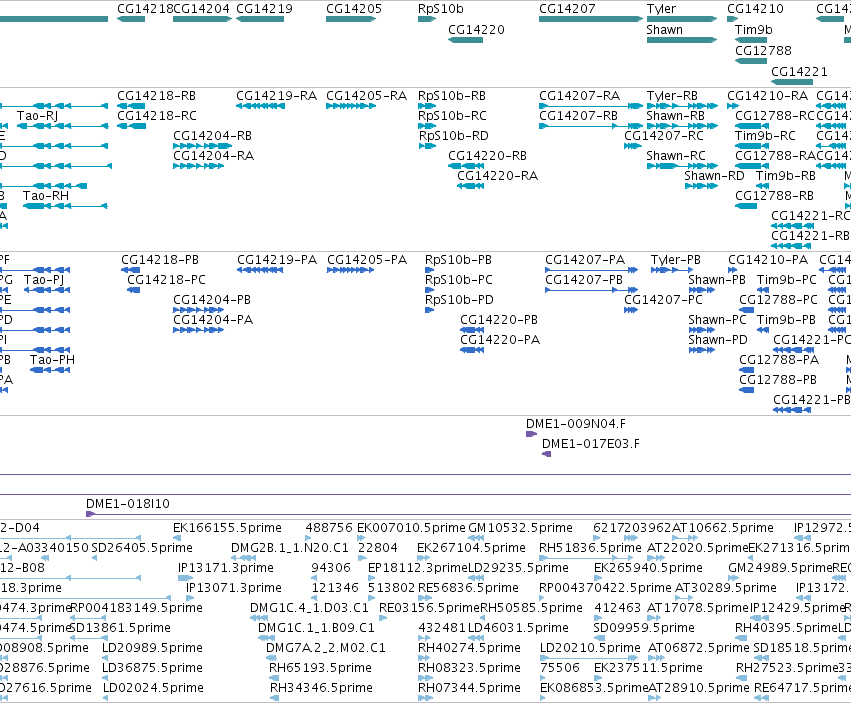Viewport: 851px width, 703px height.
Task: Open the DME1-018I10 clone label
Action: 128,504
